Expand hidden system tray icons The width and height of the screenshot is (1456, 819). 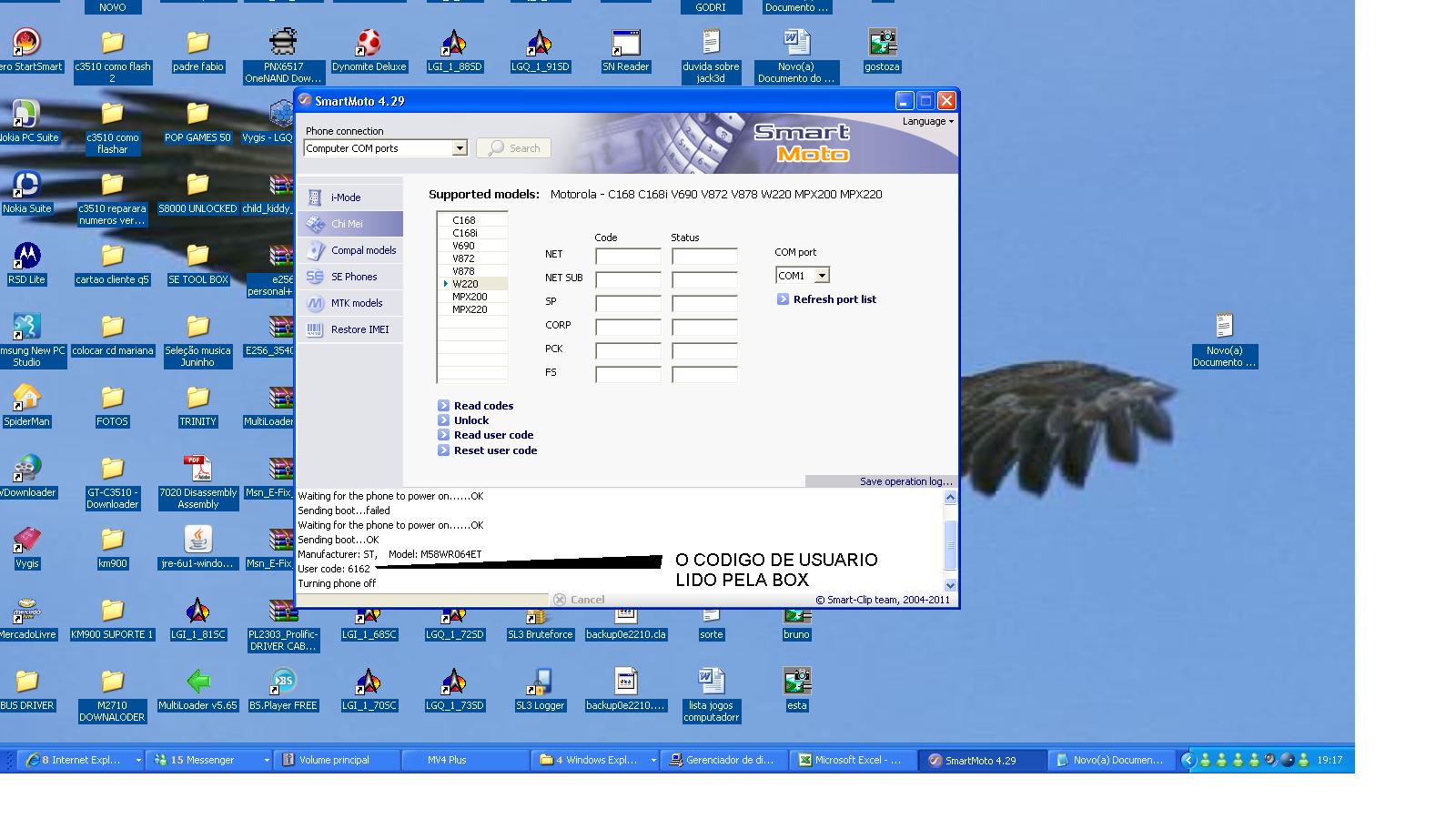1188,760
